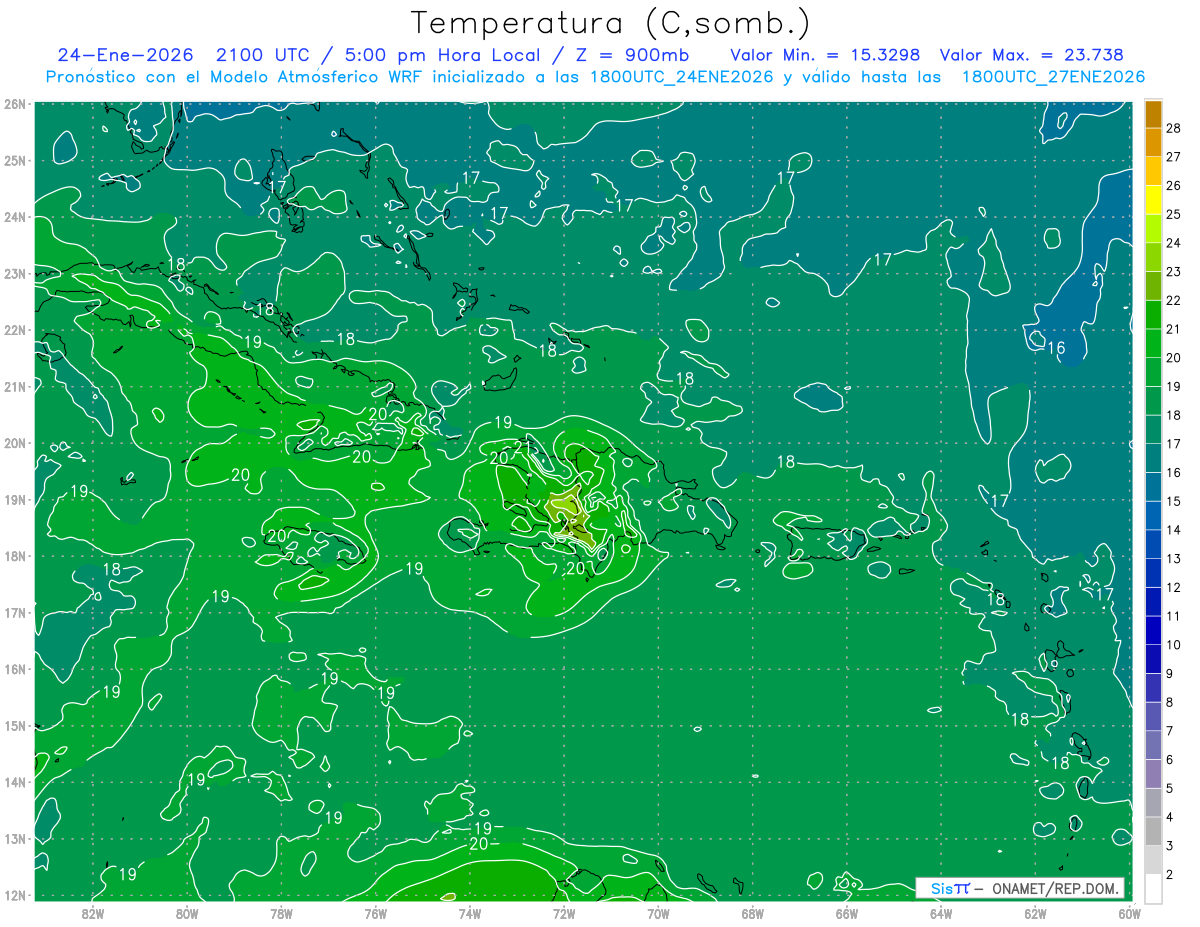Click the 25 label on the color scale
The height and width of the screenshot is (927, 1200).
coord(1174,214)
